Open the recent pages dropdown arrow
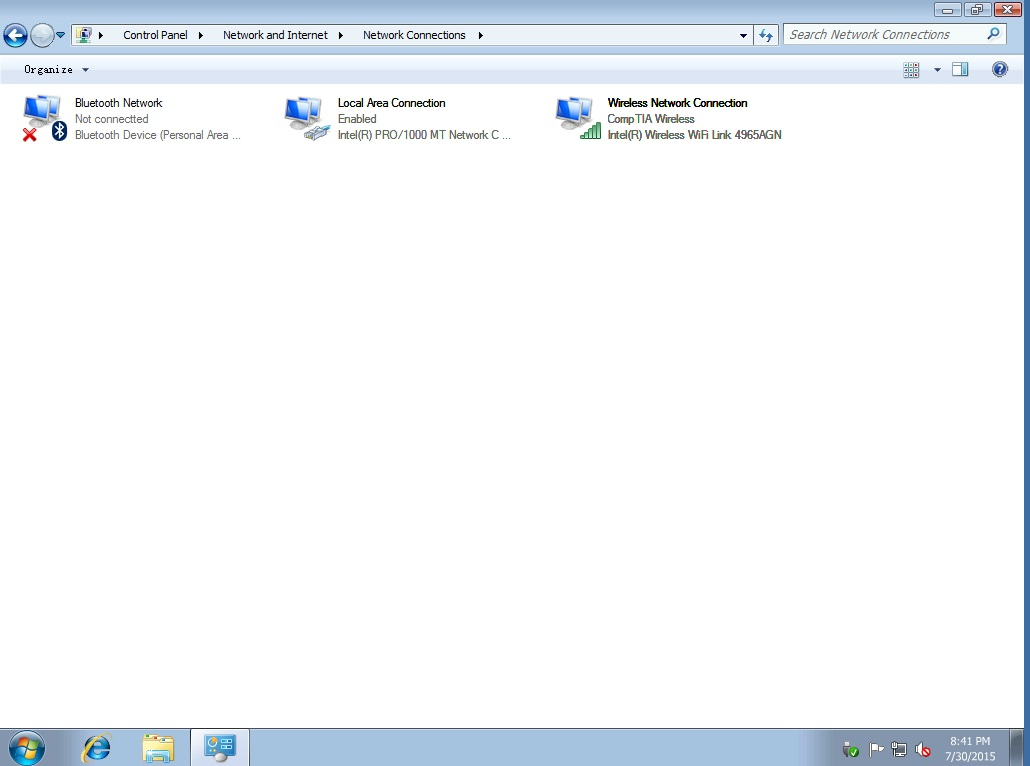Screen dimensions: 1030x766 pos(61,35)
